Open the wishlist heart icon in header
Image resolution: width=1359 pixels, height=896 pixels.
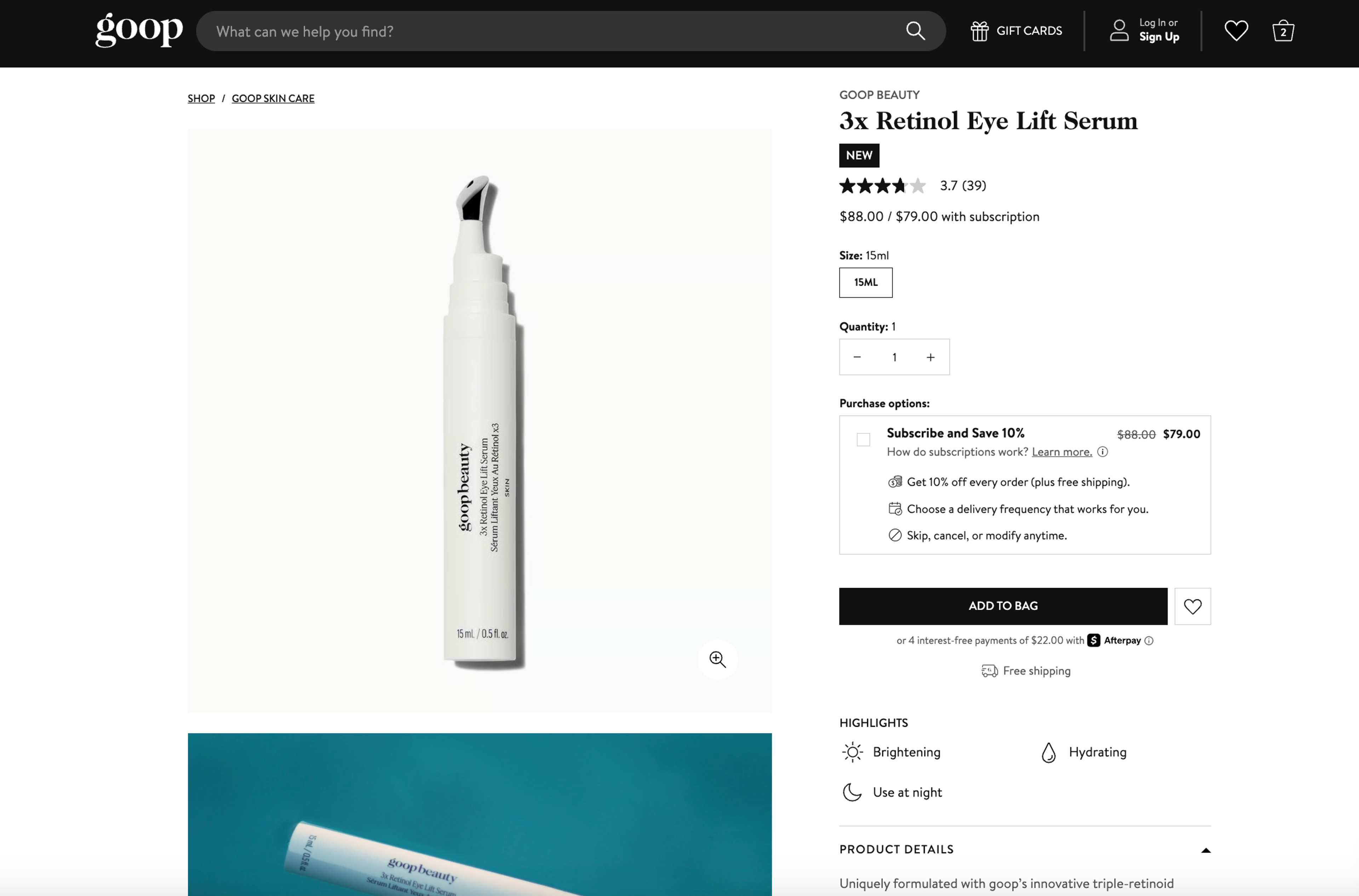pyautogui.click(x=1235, y=31)
